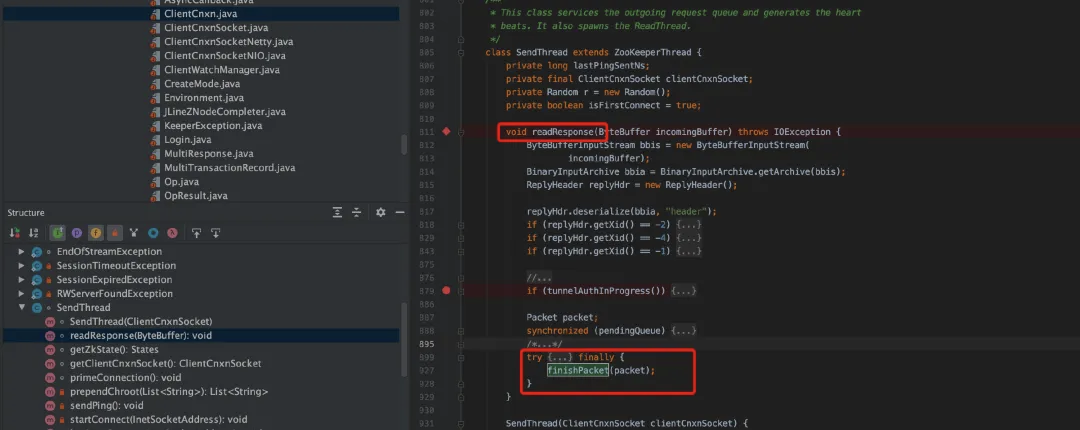Toggle the blue circle icon in Structure toolbar
Viewport: 1080px width, 430px height.
coord(153,233)
